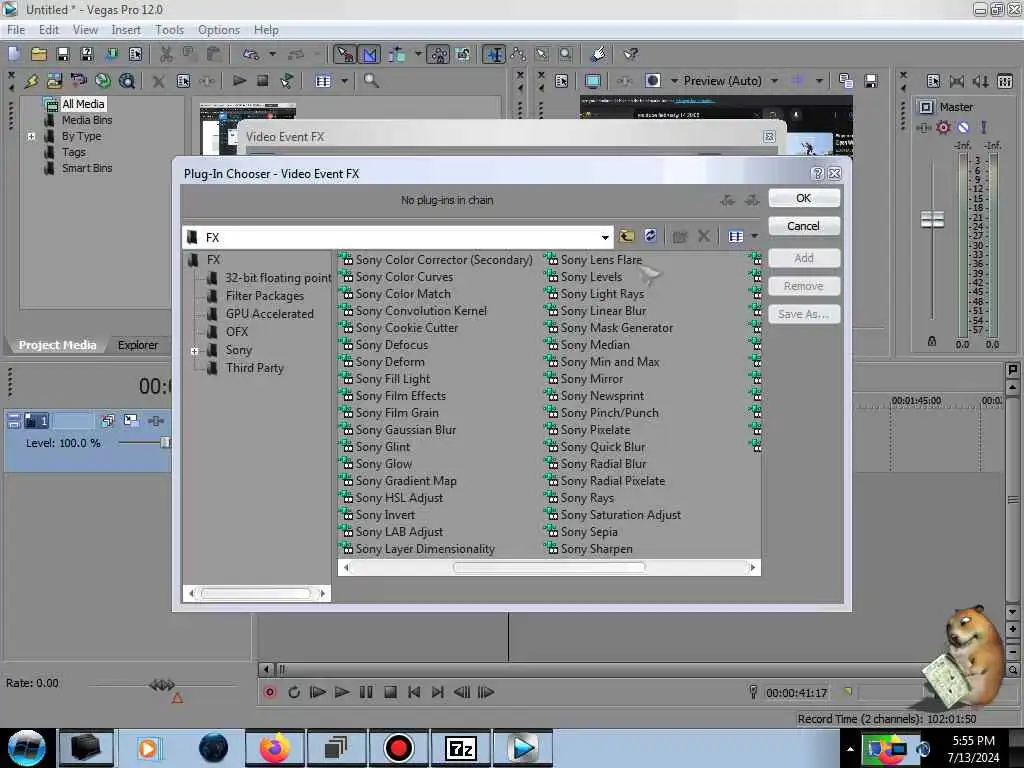Open the Project Media Views dropdown arrow
The image size is (1024, 768).
pyautogui.click(x=344, y=81)
